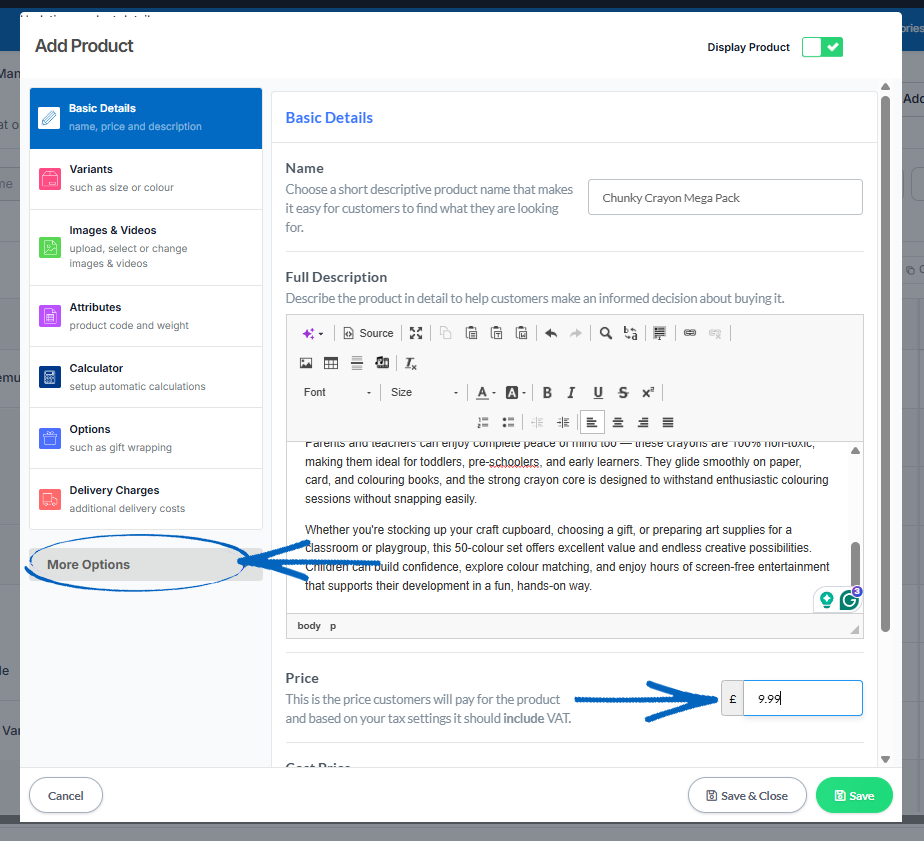Screen dimensions: 924x841
Task: Toggle center text alignment
Action: [x=618, y=423]
